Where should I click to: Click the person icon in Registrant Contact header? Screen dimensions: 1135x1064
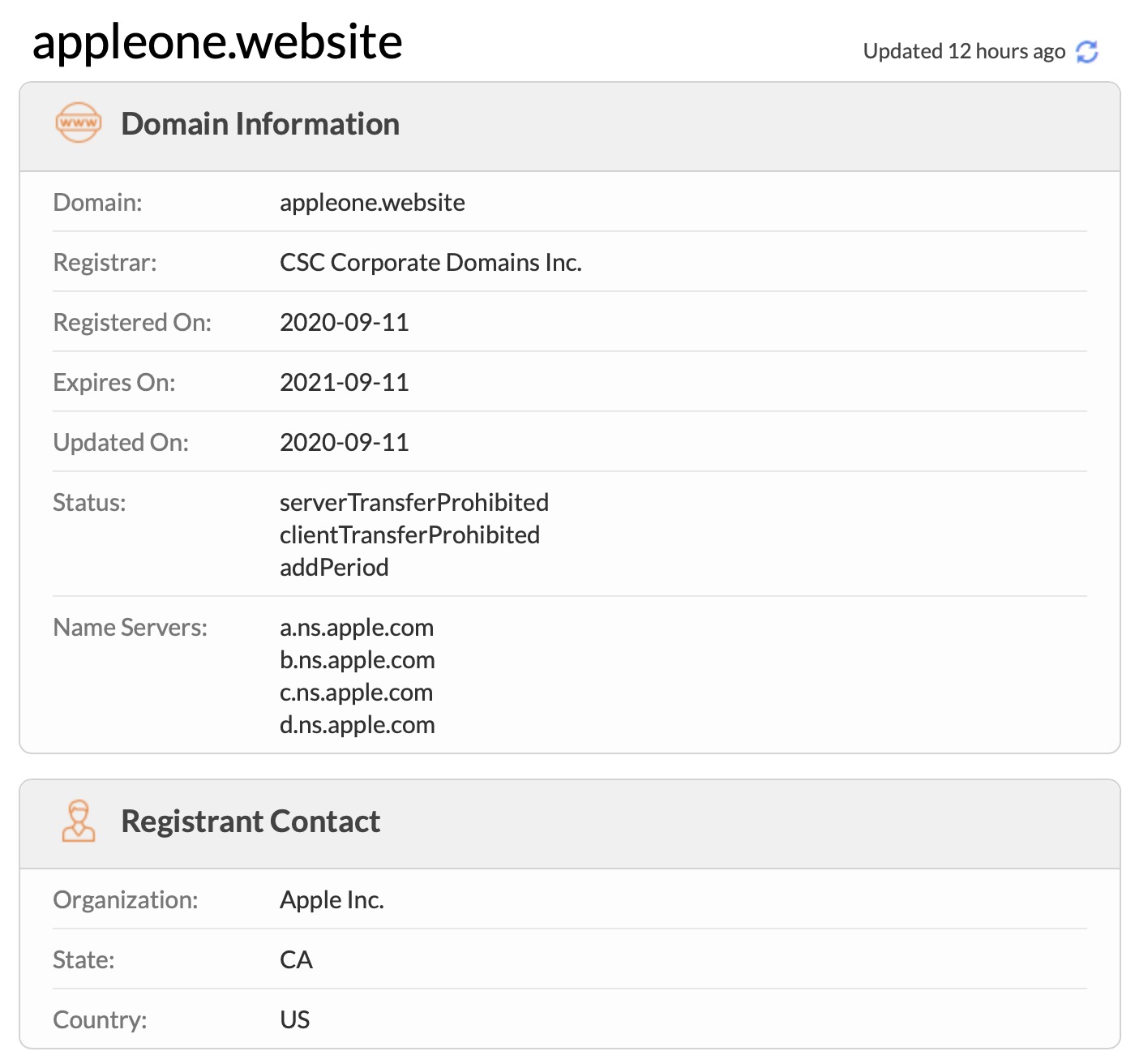click(x=79, y=821)
